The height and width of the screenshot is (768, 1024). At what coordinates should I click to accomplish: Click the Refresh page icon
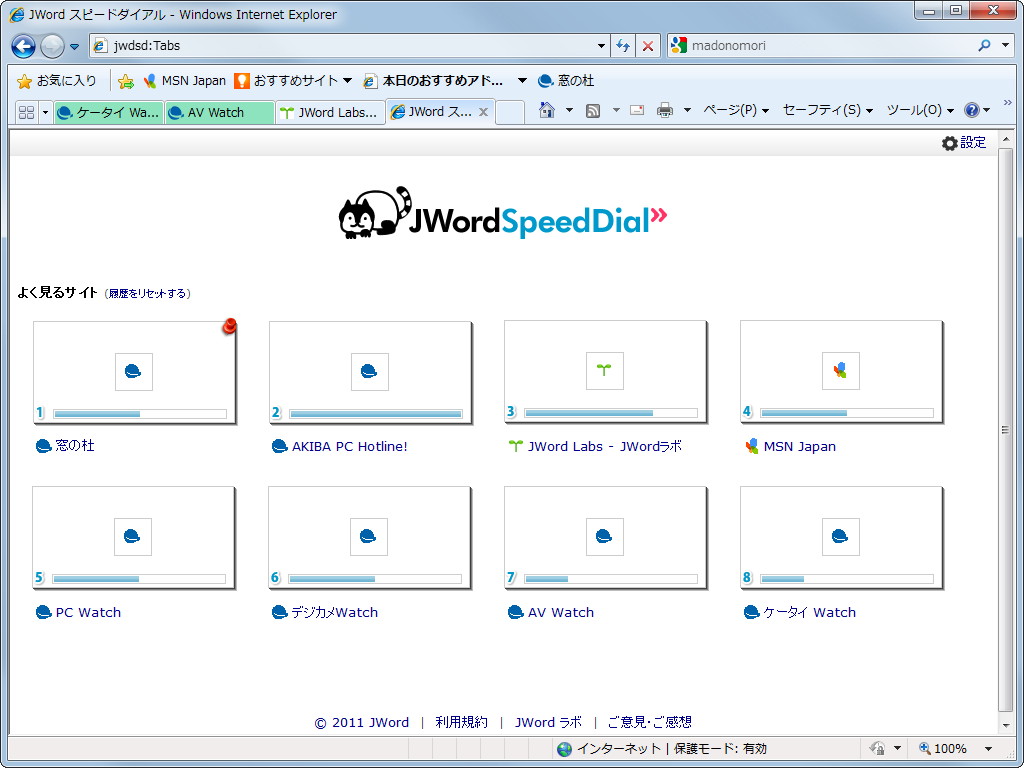point(623,46)
